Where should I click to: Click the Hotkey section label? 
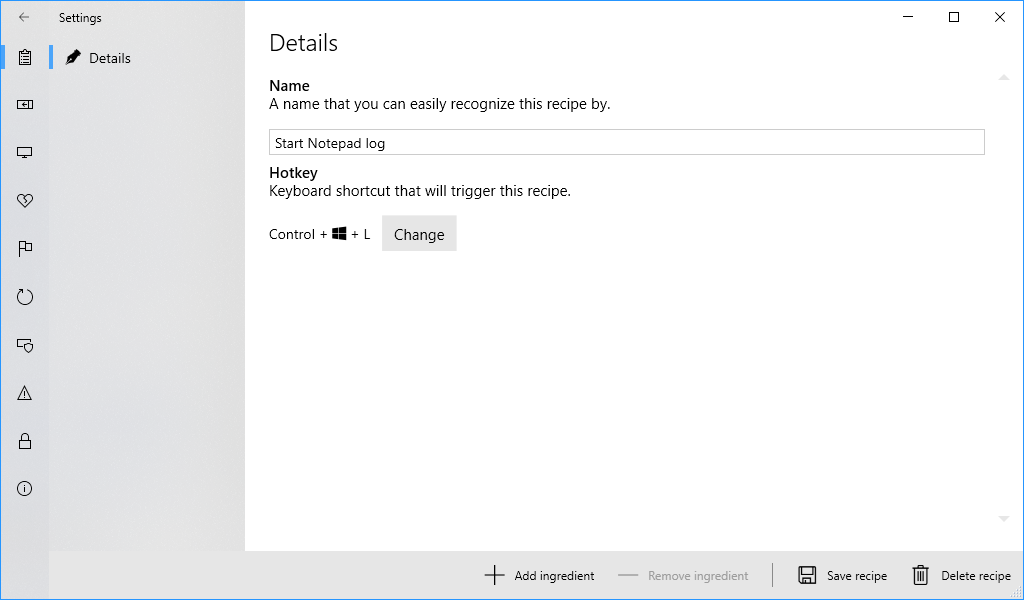coord(293,173)
